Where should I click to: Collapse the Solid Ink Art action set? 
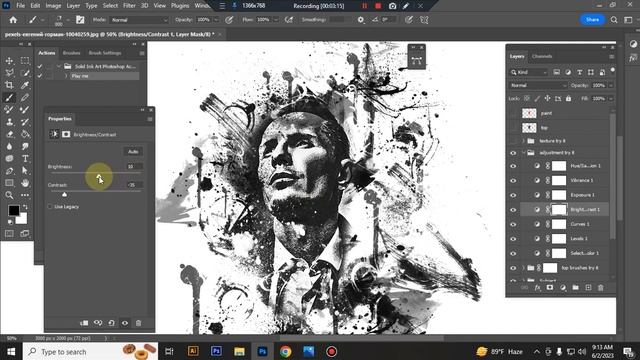[58, 66]
